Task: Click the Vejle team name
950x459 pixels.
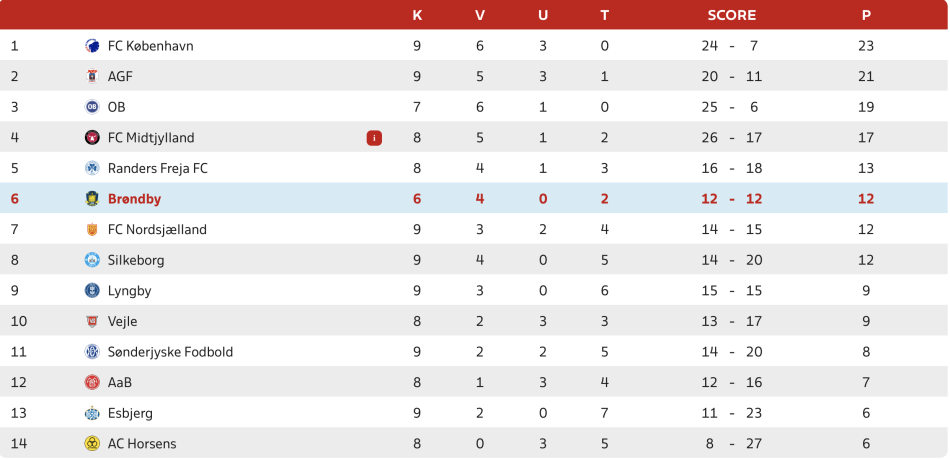Action: click(x=122, y=322)
